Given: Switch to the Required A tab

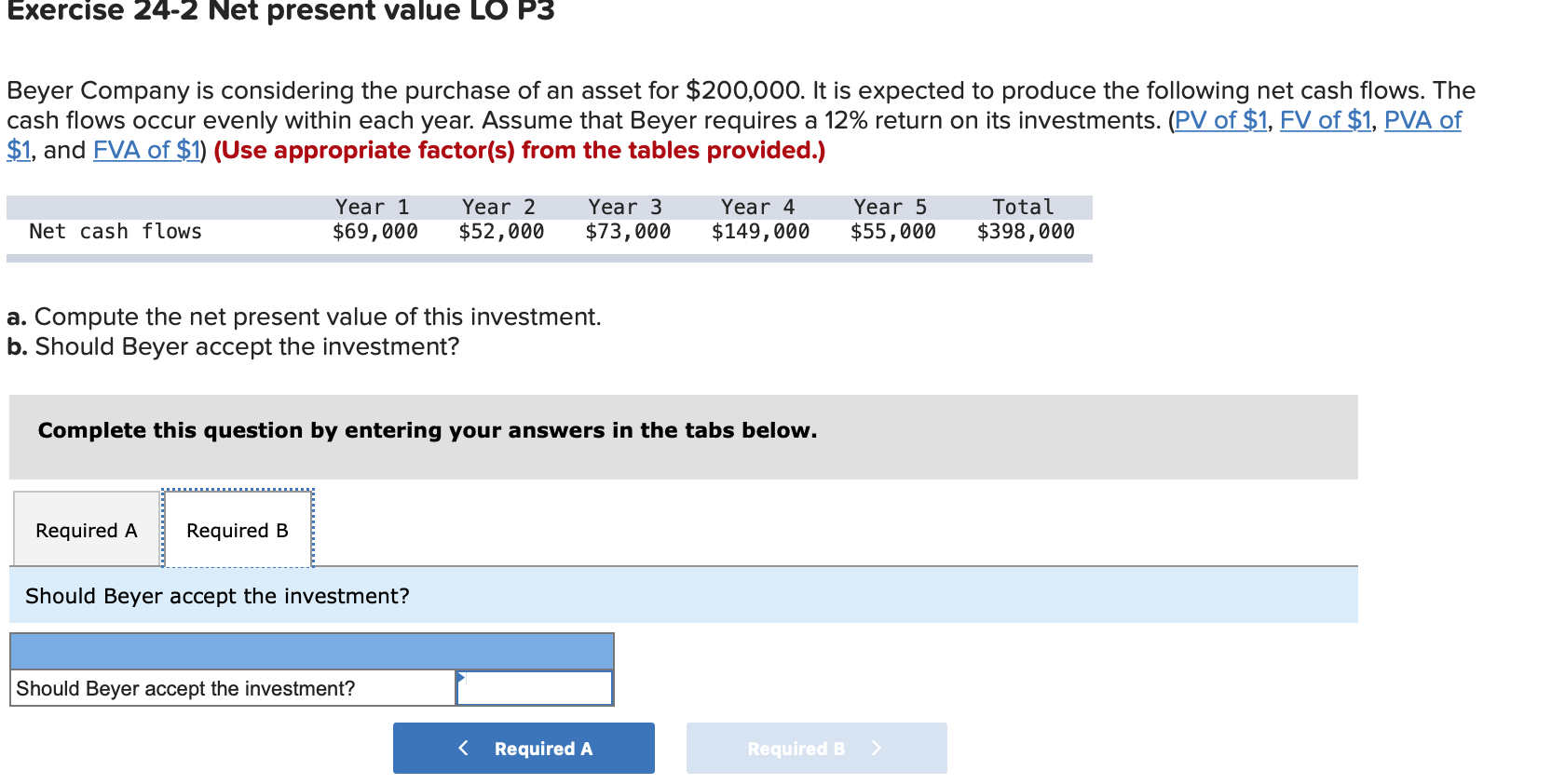Looking at the screenshot, I should tap(85, 529).
